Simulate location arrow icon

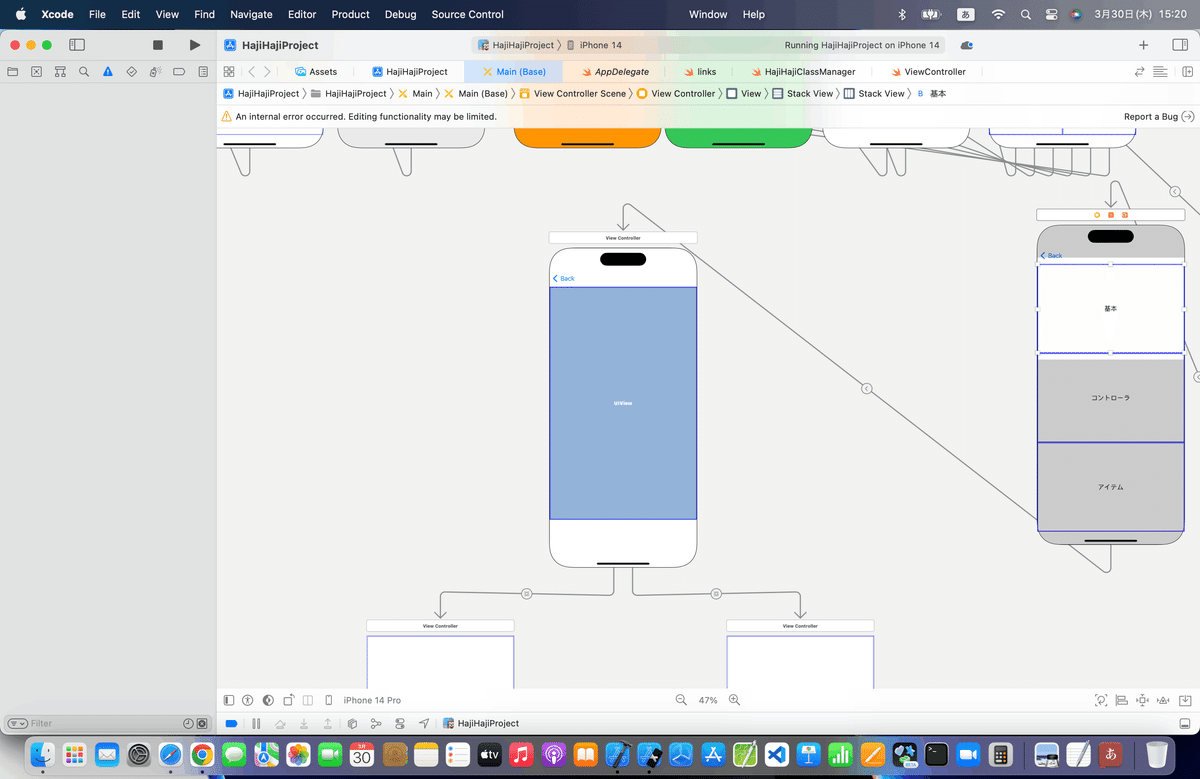424,723
